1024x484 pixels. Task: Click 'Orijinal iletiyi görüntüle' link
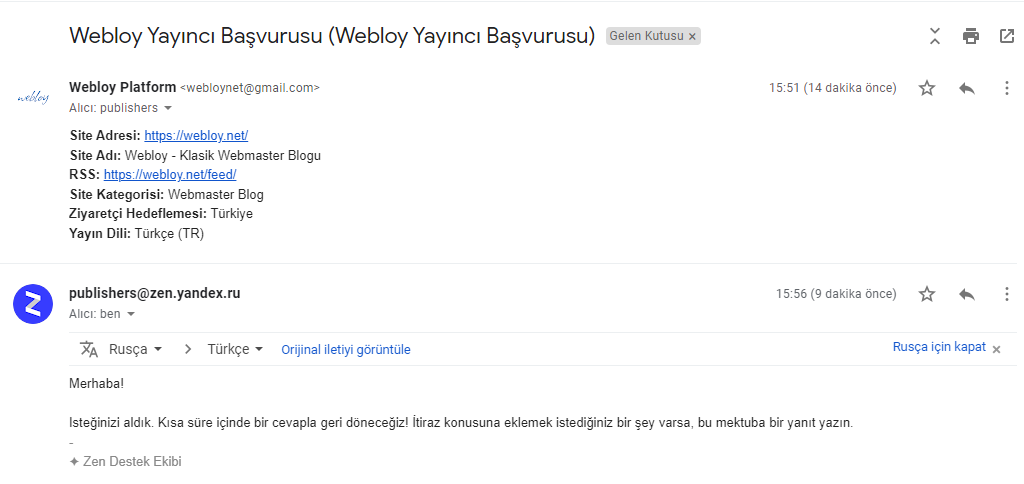tap(345, 349)
